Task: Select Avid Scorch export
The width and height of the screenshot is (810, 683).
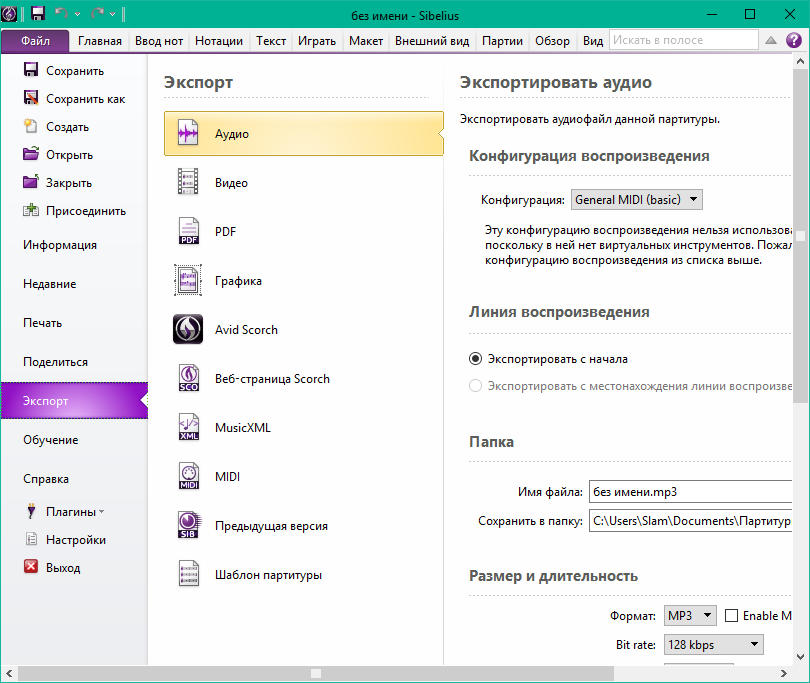Action: [x=304, y=330]
